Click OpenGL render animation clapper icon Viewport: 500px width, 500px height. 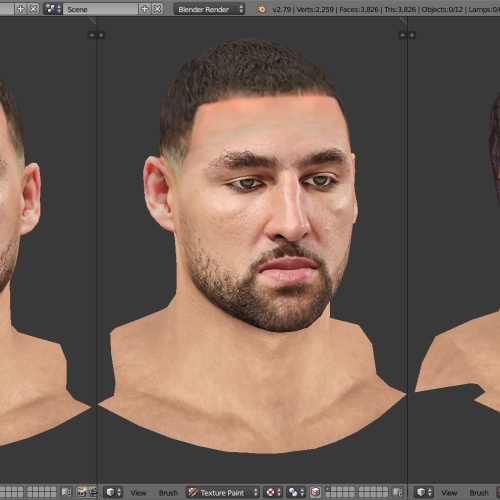93,492
